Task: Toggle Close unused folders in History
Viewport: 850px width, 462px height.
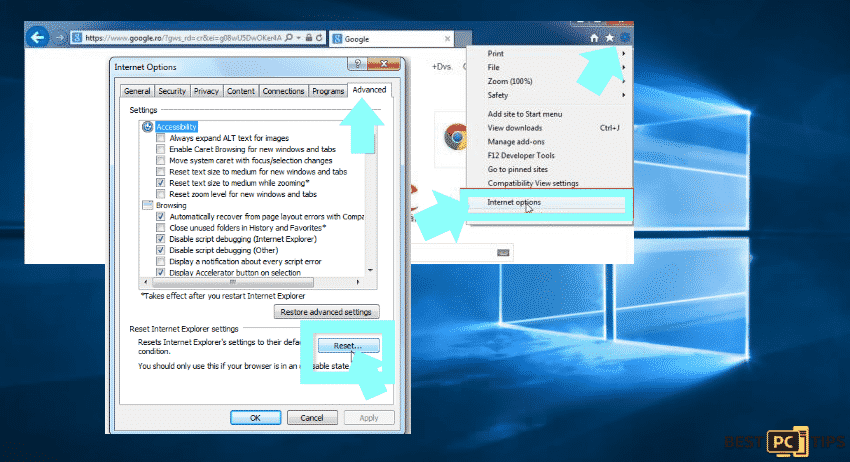Action: 160,228
